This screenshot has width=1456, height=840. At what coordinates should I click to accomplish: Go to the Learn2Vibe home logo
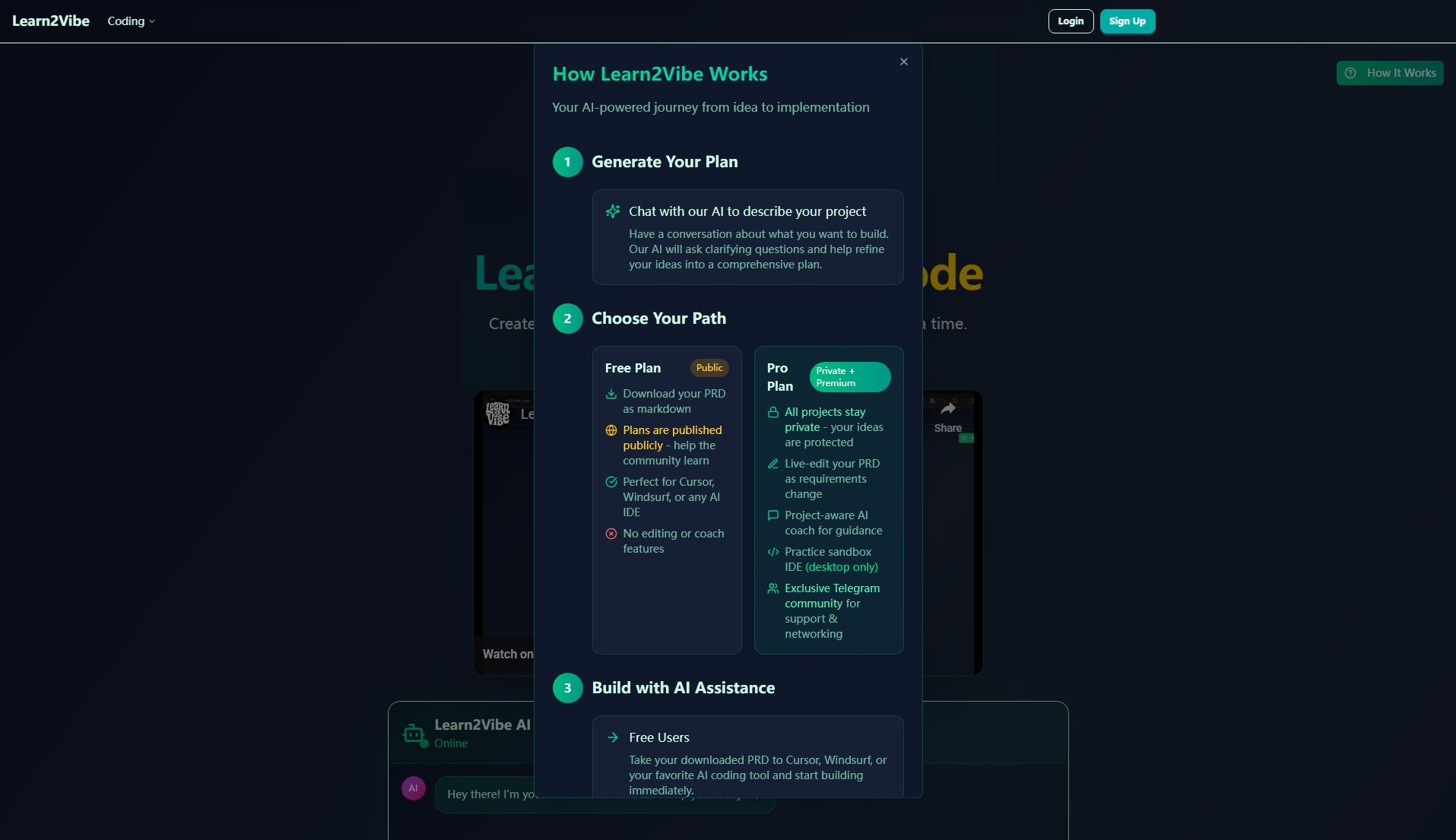51,21
